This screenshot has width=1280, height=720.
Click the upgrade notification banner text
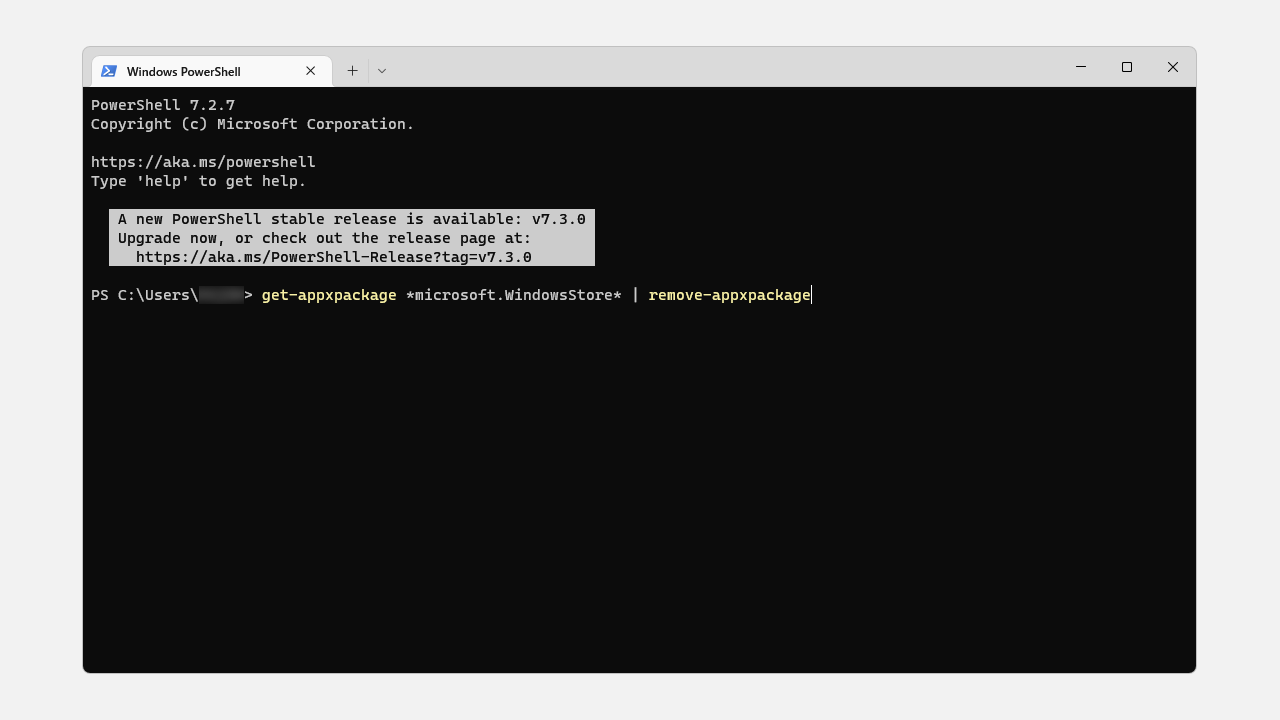[352, 238]
